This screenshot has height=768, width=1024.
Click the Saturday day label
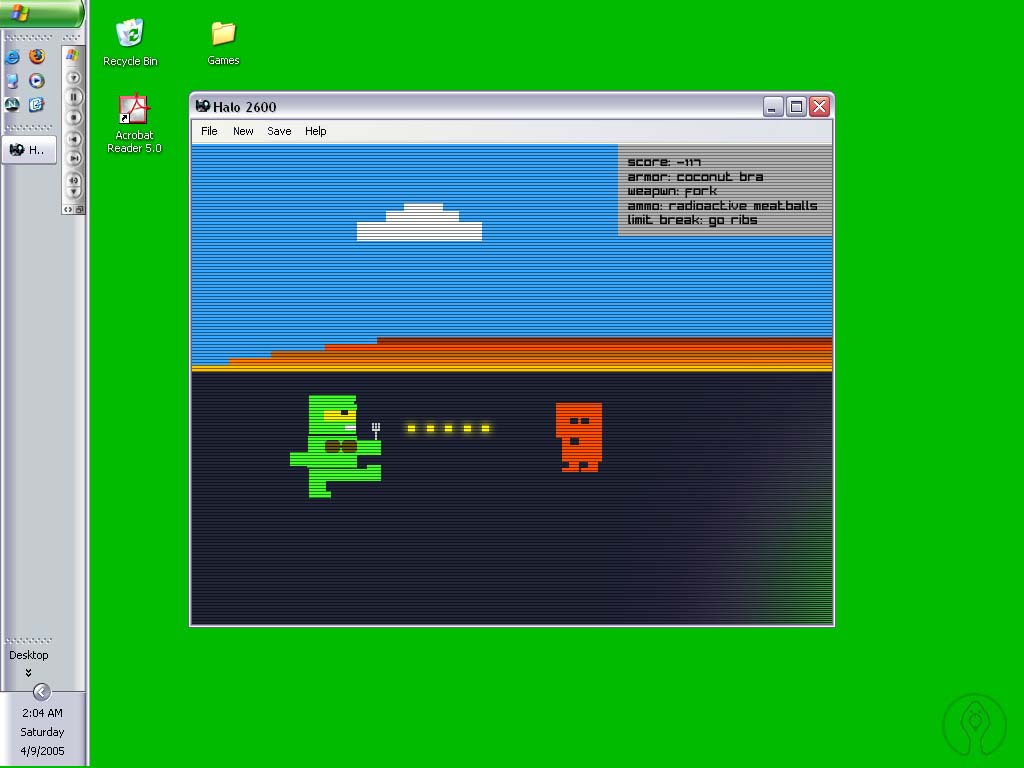(x=42, y=732)
